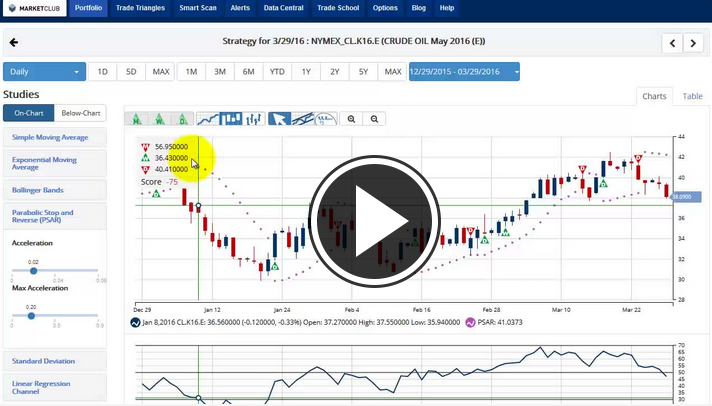This screenshot has width=712, height=406.
Task: Click the zoom out magnifier icon
Action: coord(375,119)
